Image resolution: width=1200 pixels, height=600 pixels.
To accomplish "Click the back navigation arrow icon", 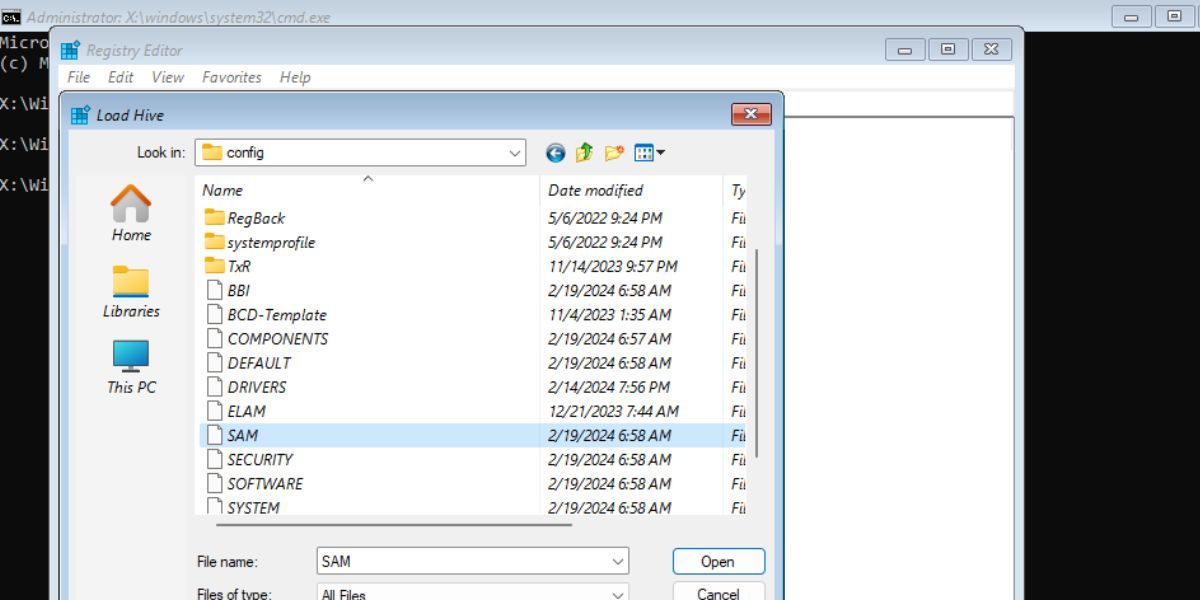I will [x=557, y=152].
